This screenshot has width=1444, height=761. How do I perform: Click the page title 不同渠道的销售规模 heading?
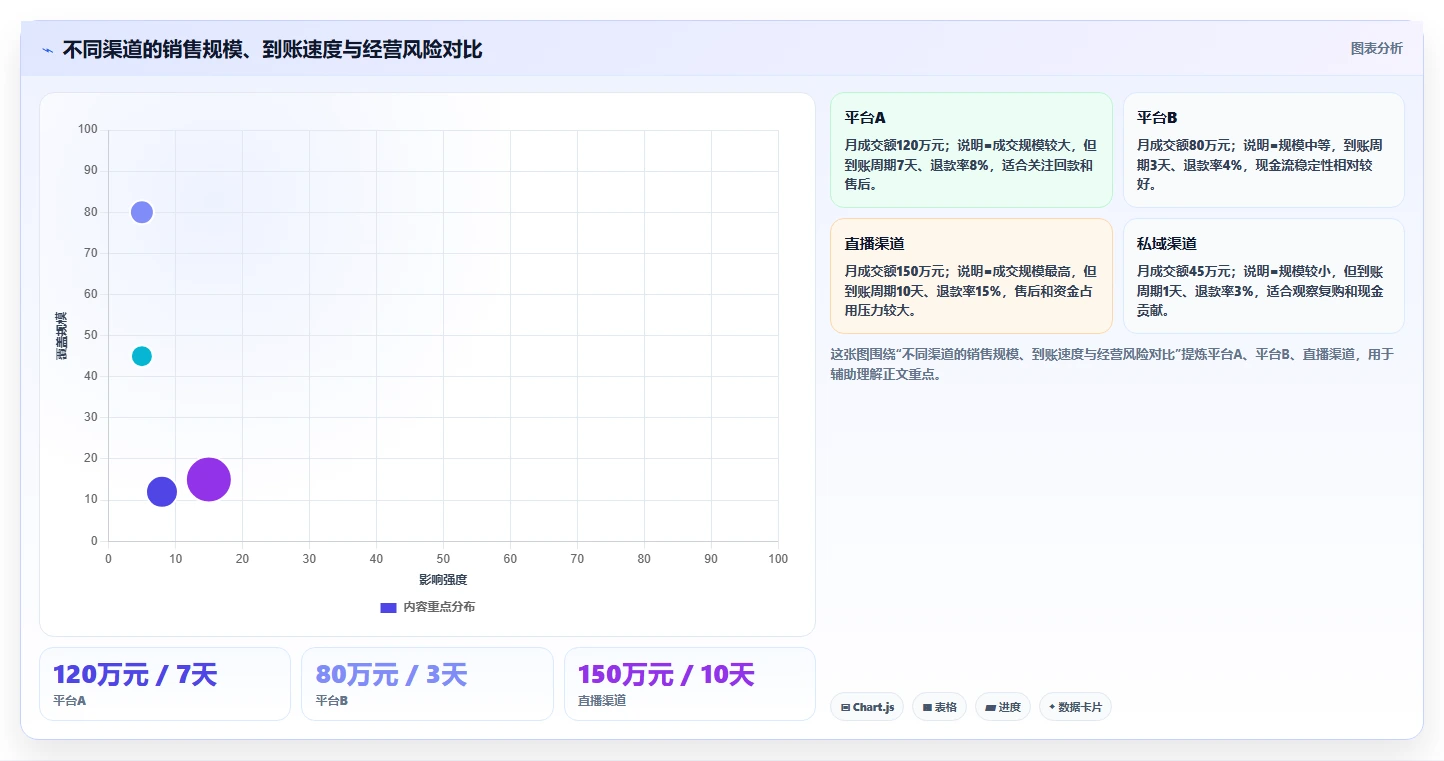point(272,50)
